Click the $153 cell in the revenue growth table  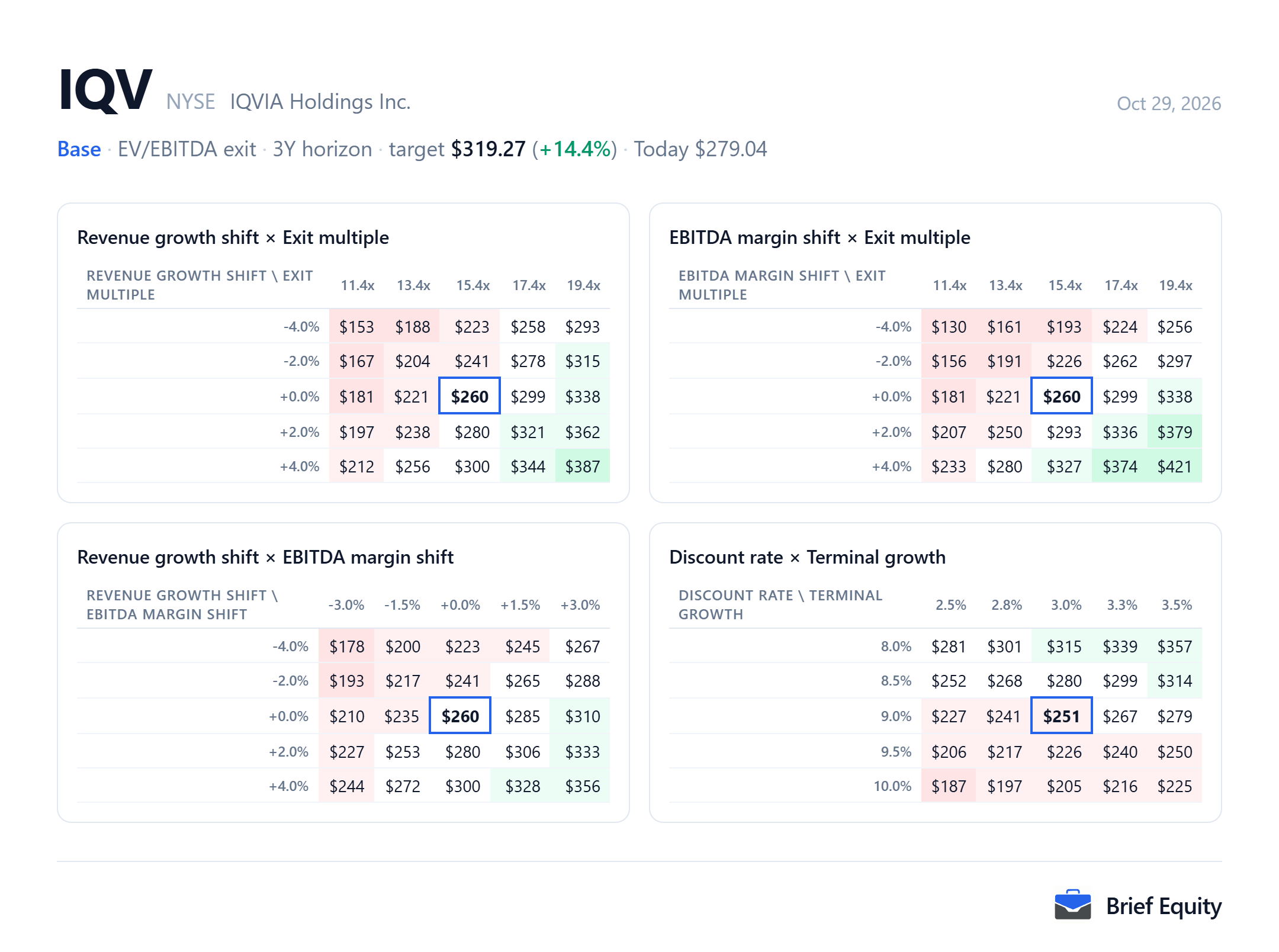point(356,327)
